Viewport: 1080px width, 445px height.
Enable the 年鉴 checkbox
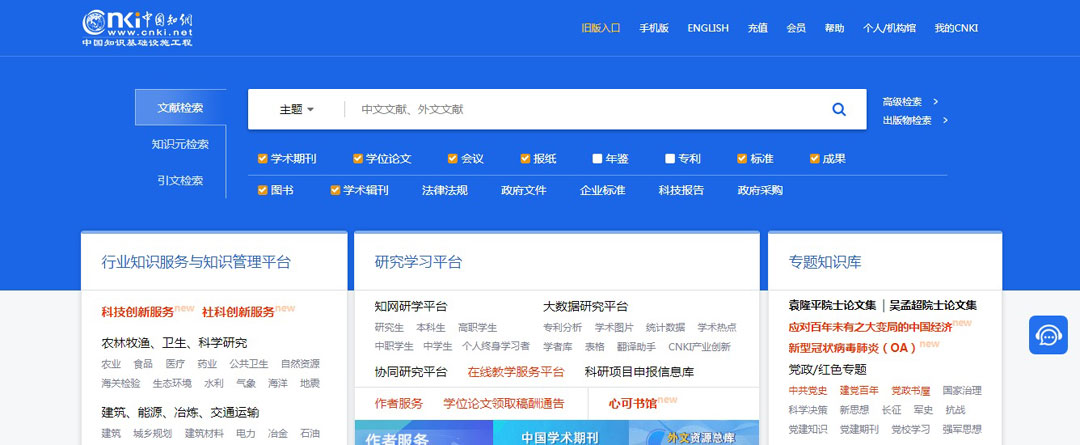click(597, 158)
